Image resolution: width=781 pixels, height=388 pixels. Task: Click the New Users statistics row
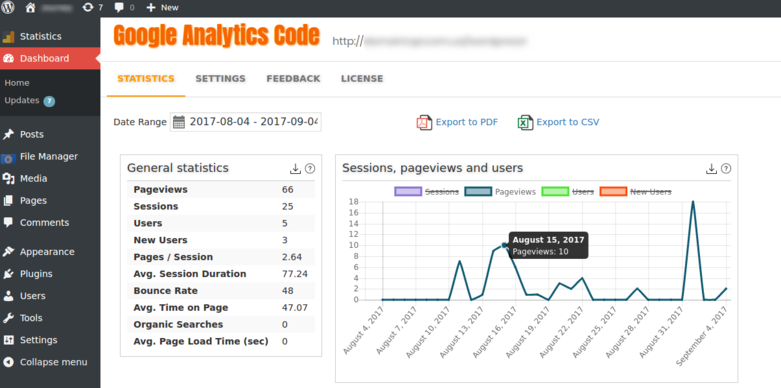tap(221, 240)
